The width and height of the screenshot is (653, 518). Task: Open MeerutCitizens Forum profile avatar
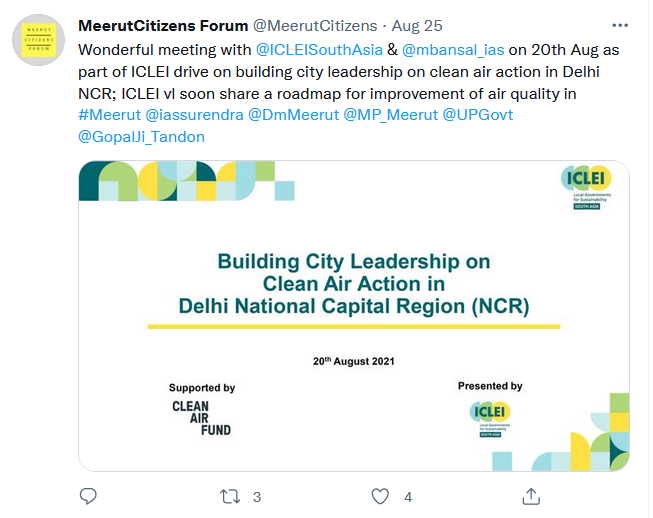38,40
